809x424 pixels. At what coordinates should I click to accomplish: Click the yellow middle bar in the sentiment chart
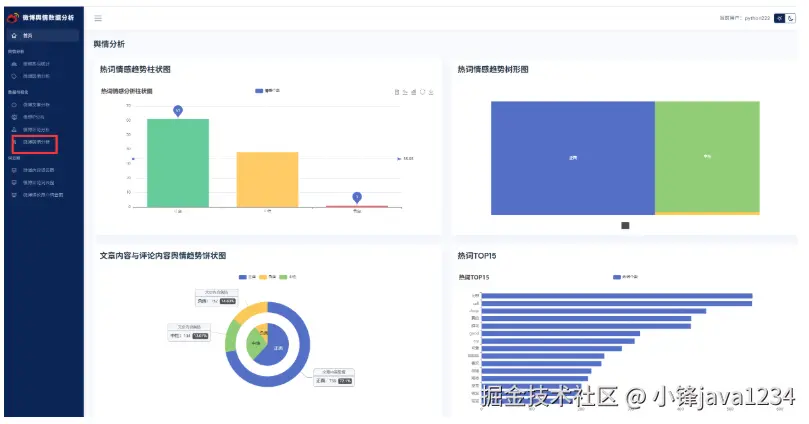point(267,180)
